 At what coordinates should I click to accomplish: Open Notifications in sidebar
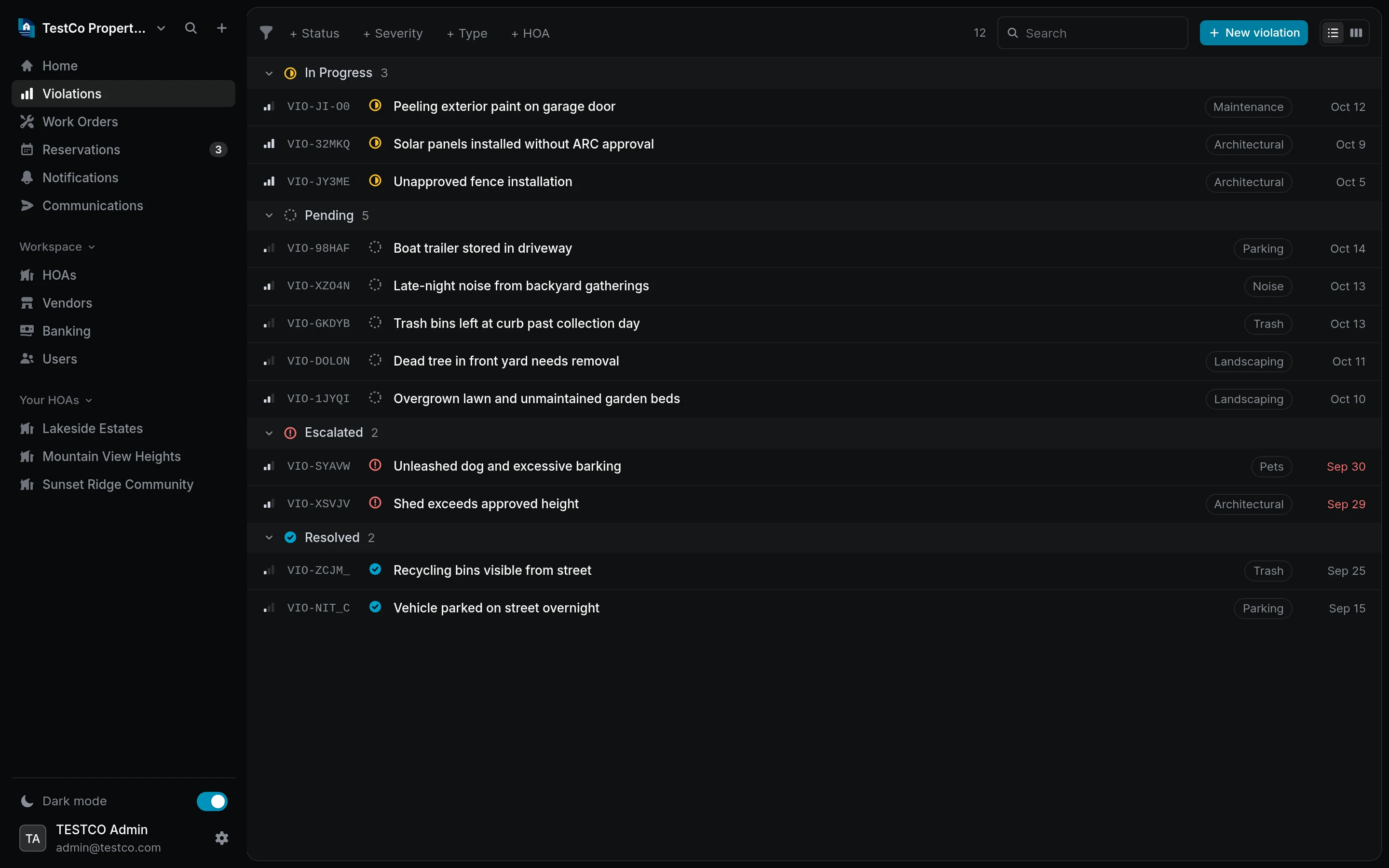pos(123,177)
